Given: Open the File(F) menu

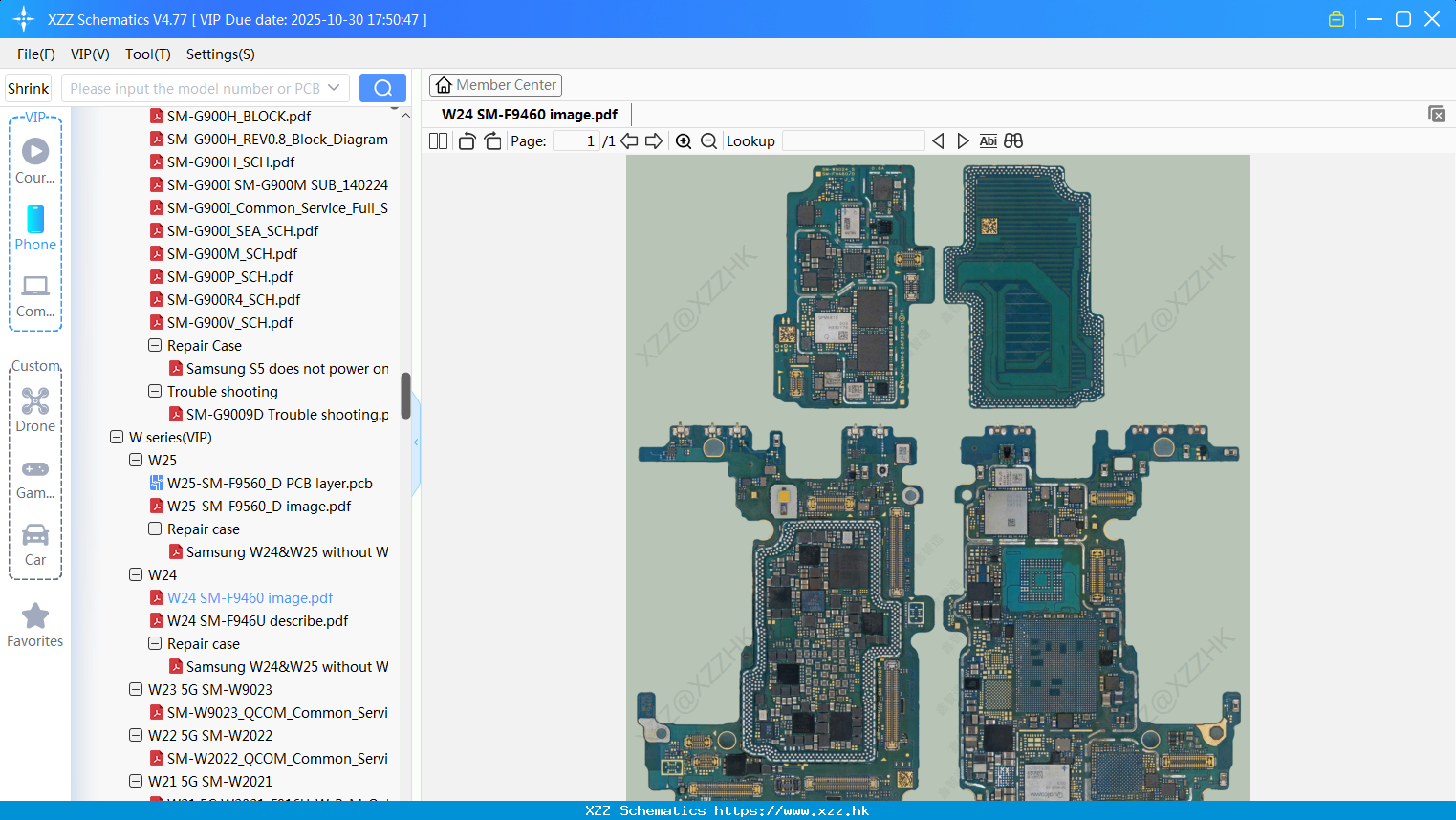Looking at the screenshot, I should point(36,54).
